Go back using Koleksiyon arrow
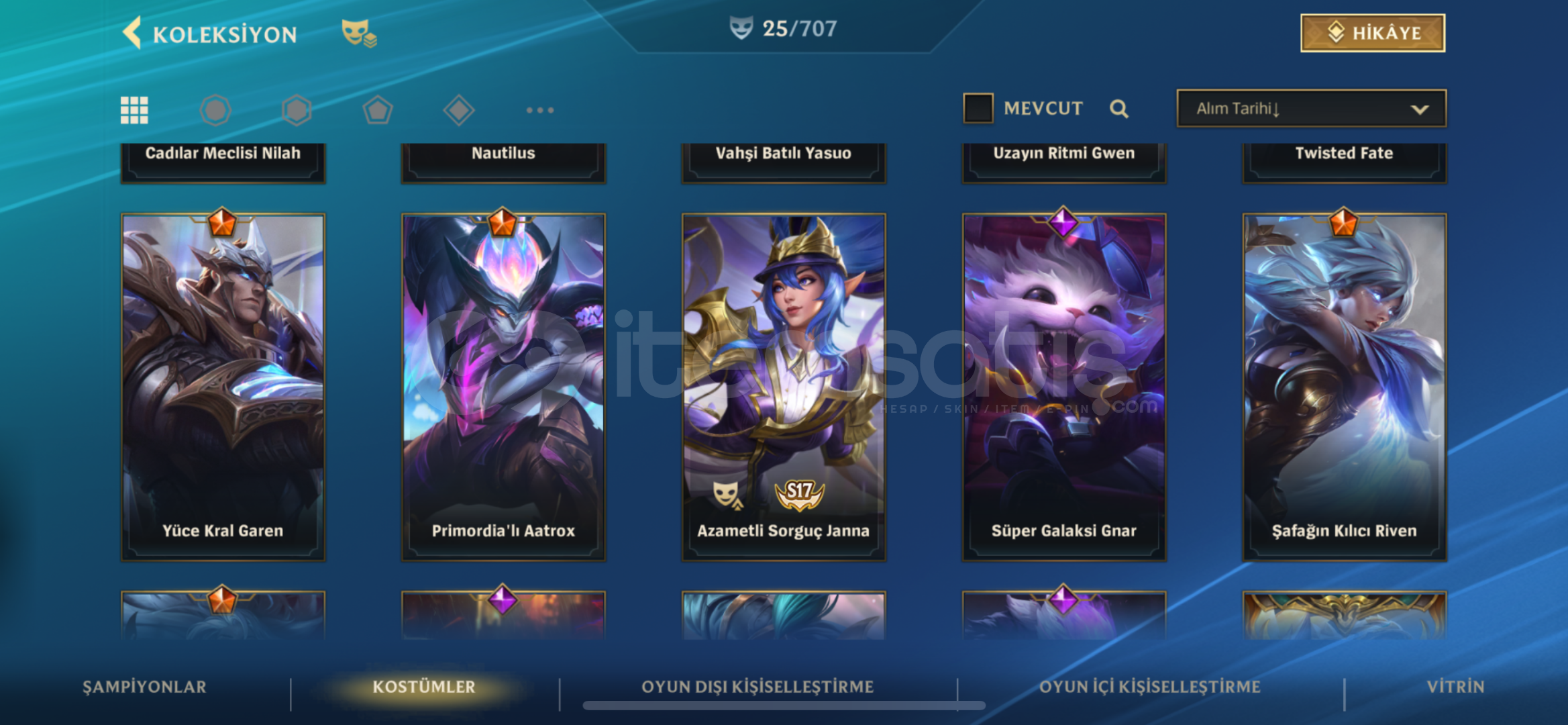The image size is (1568, 725). (x=132, y=33)
